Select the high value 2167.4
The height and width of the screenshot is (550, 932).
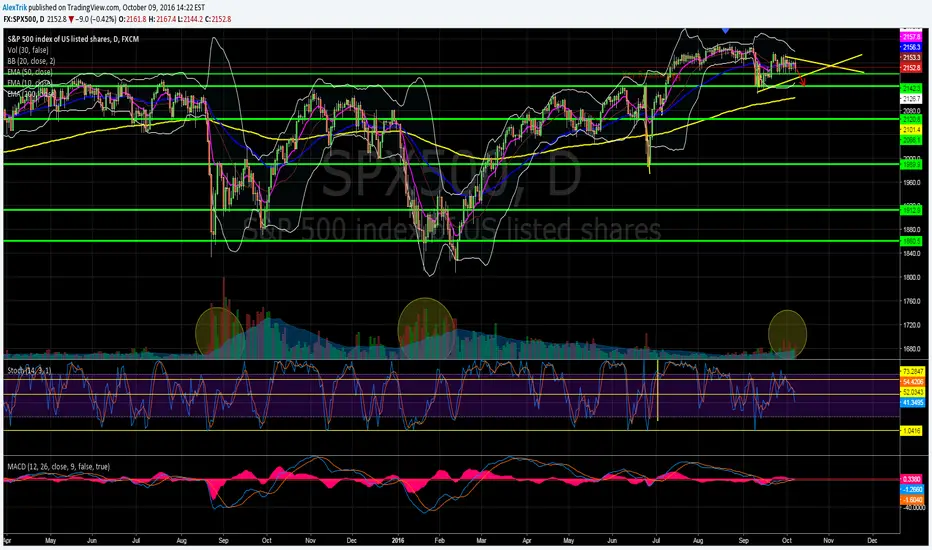(166, 19)
